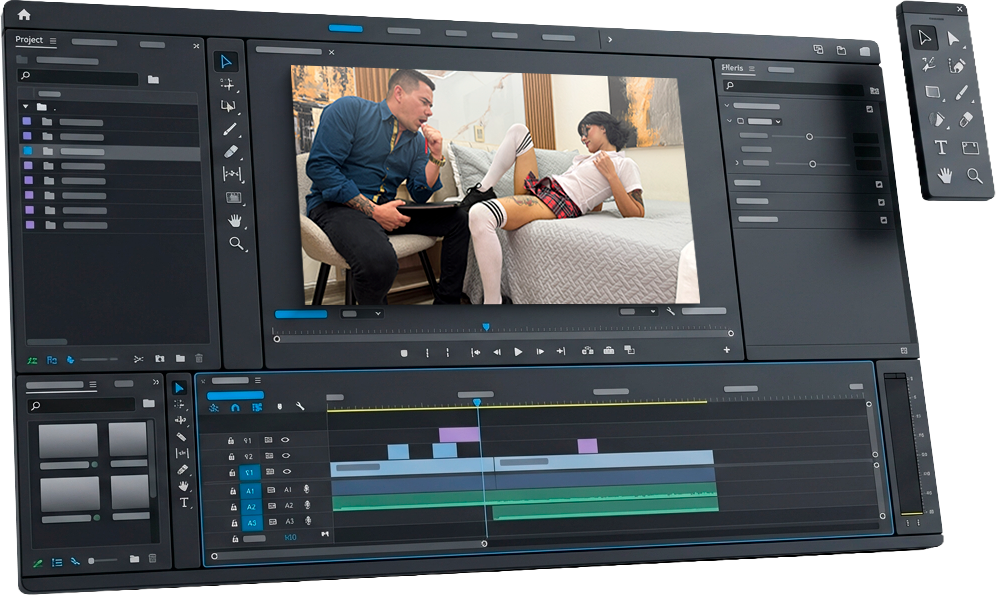996x595 pixels.
Task: Click the Home icon at top left
Action: [x=24, y=14]
